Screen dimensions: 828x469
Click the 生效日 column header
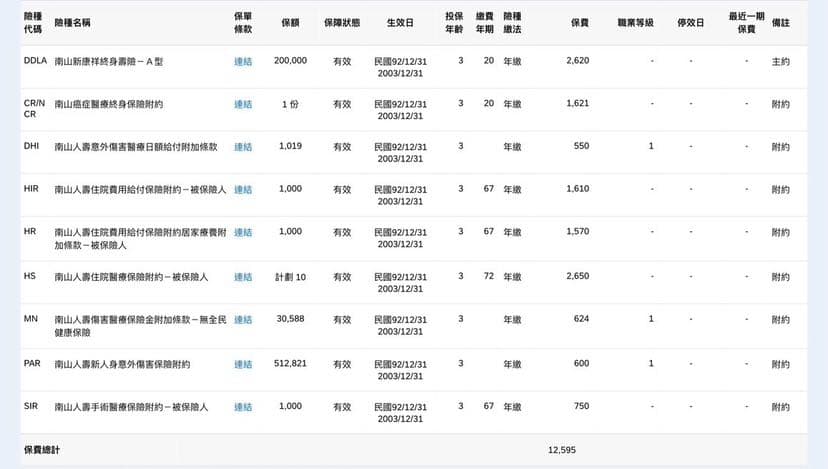coord(400,23)
